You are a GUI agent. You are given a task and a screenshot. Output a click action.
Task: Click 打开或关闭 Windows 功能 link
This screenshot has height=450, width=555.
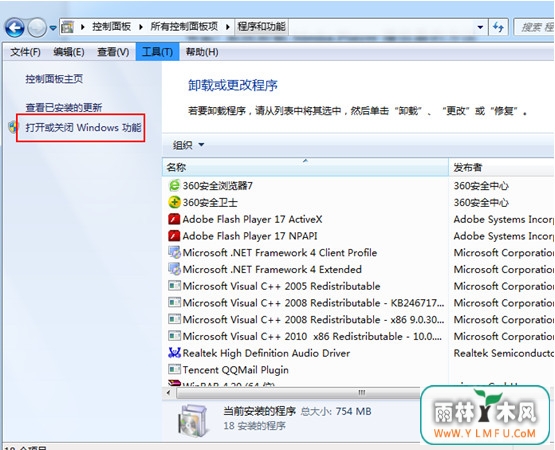tap(83, 127)
